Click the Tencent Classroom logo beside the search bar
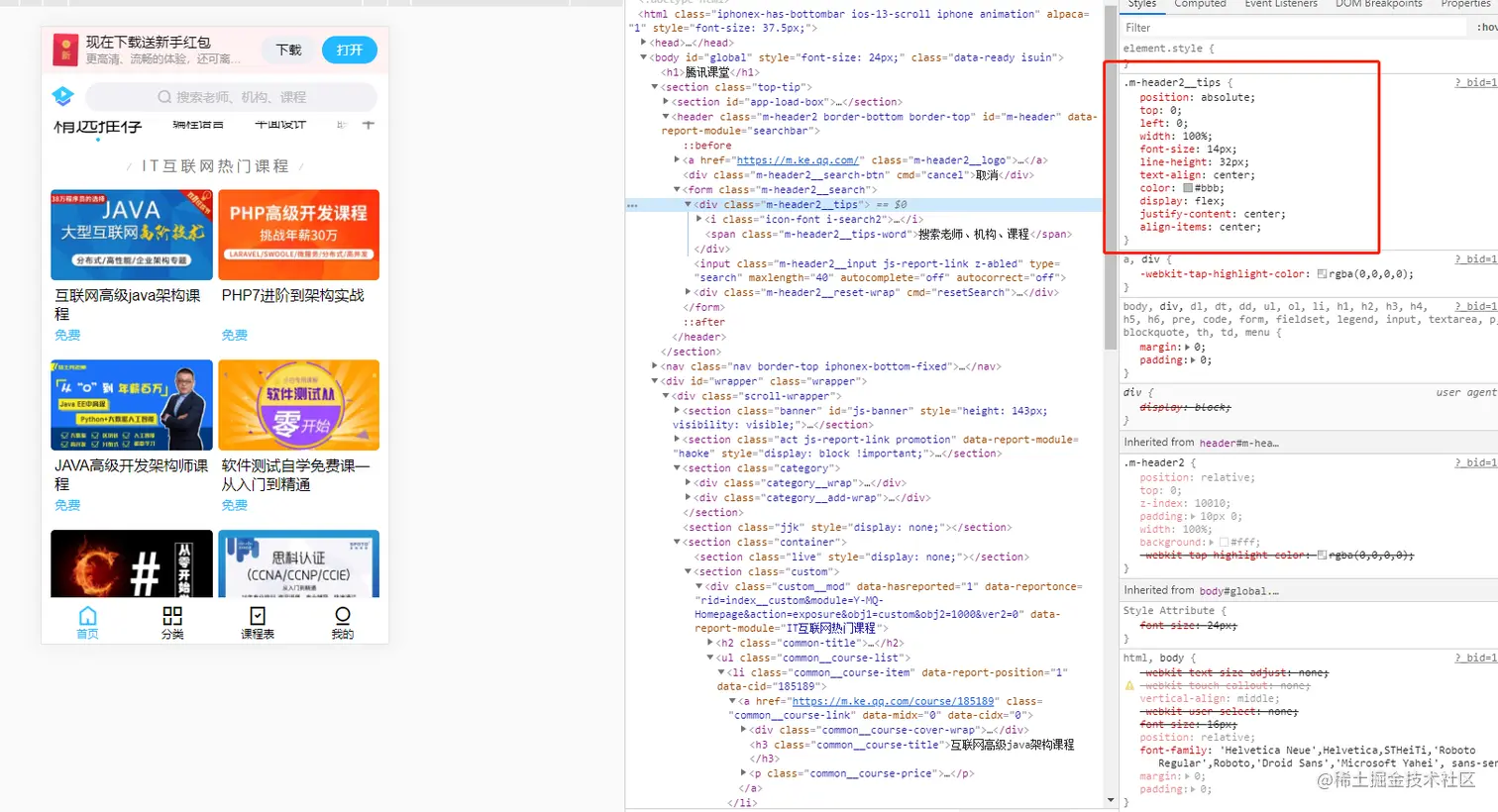Image resolution: width=1498 pixels, height=812 pixels. click(x=62, y=96)
